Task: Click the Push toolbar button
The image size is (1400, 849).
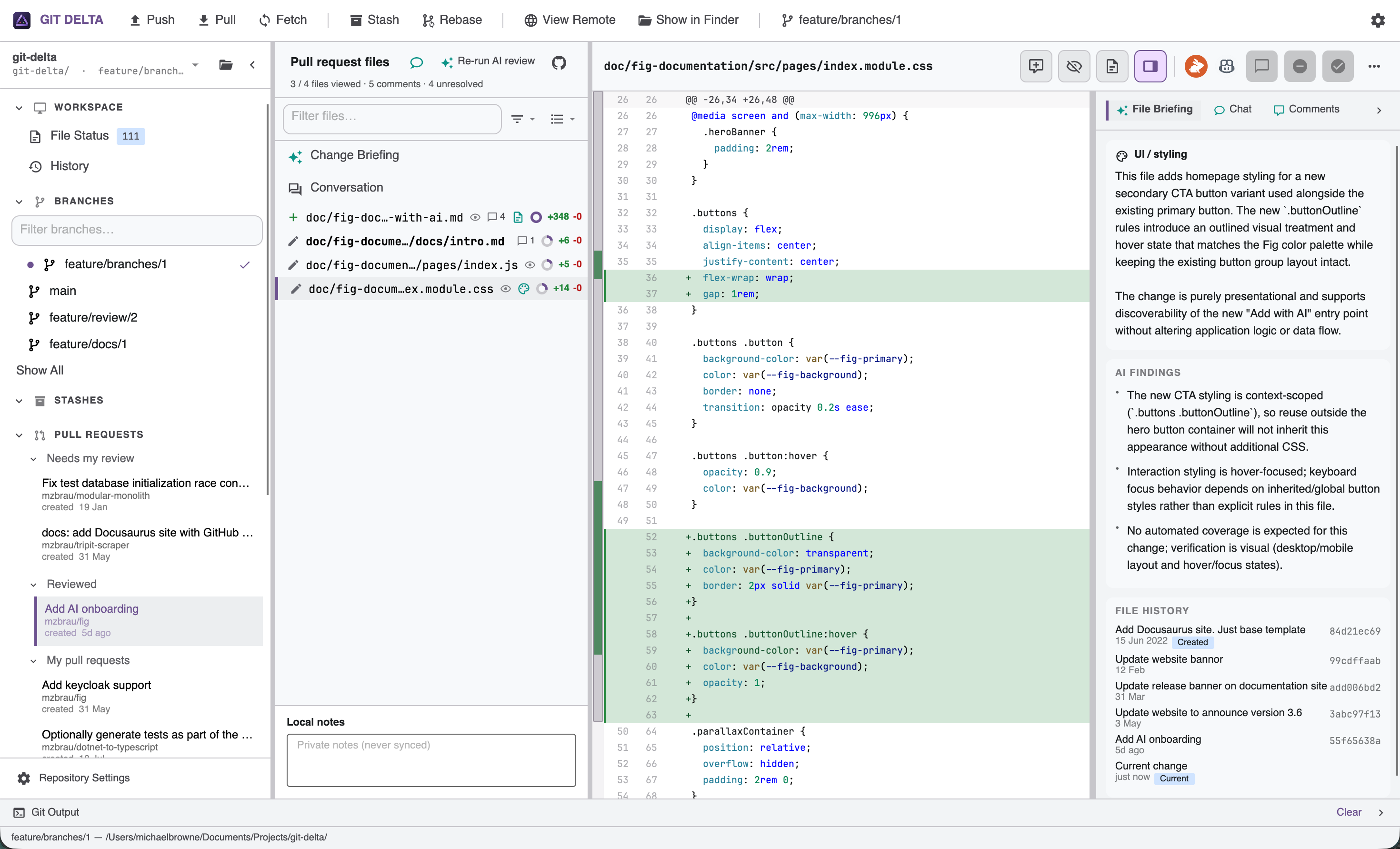Action: 152,20
